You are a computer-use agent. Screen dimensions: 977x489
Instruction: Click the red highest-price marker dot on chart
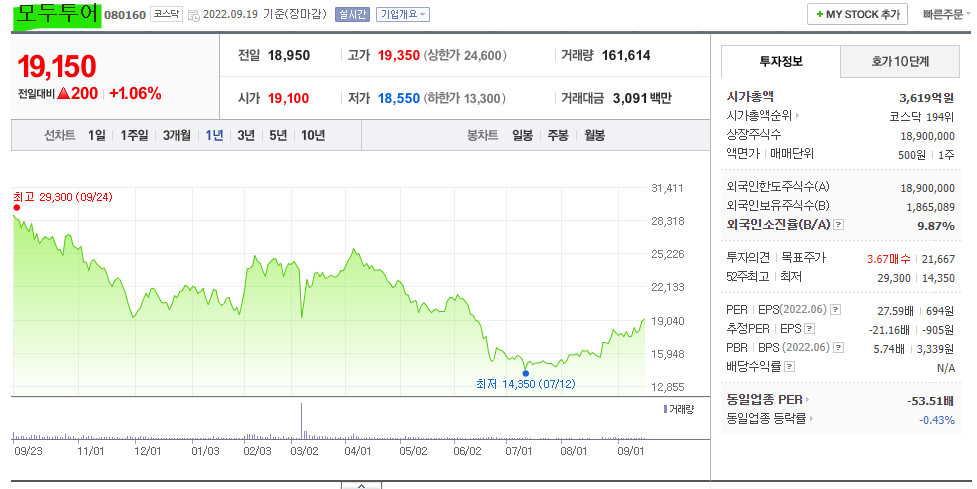17,208
